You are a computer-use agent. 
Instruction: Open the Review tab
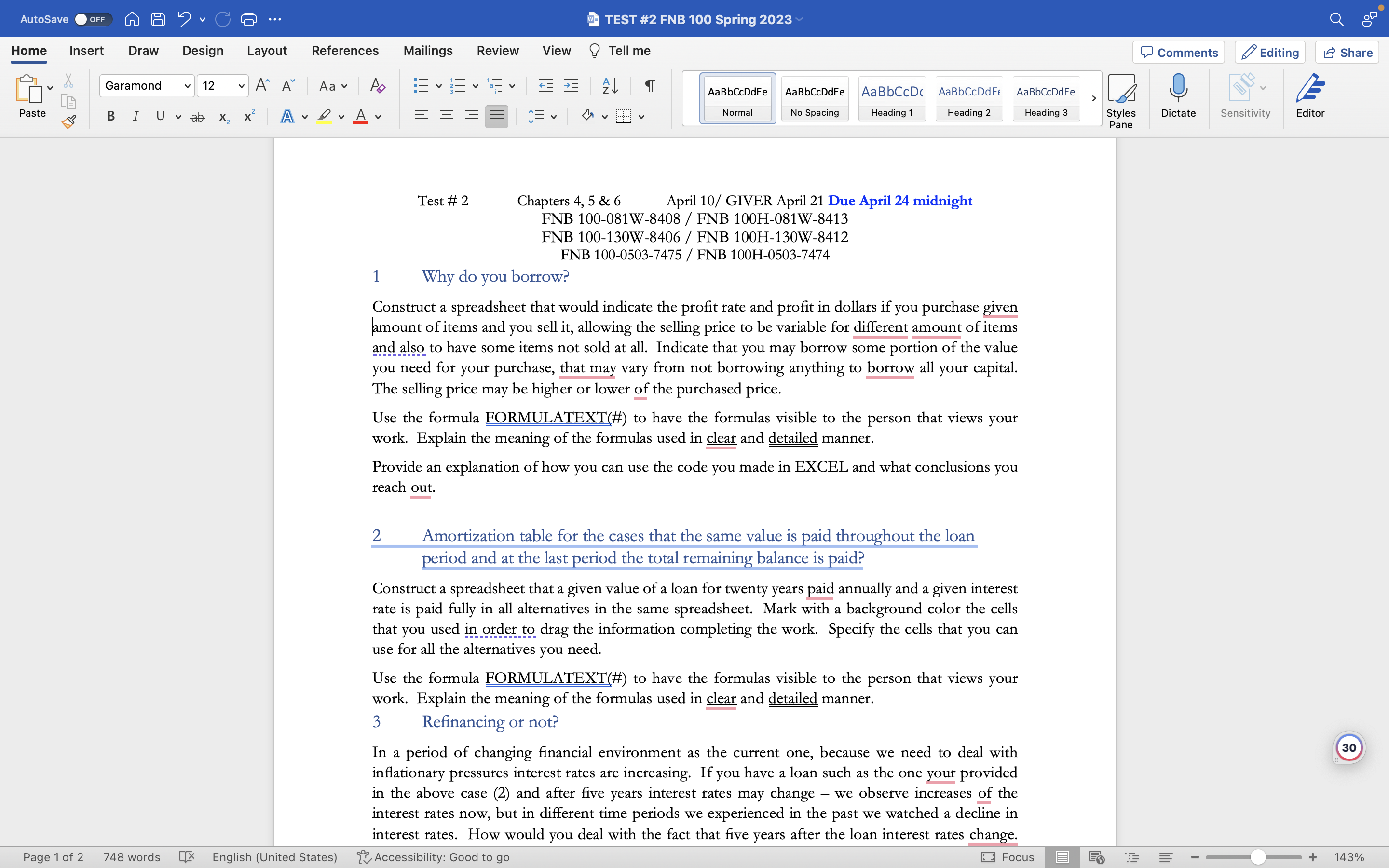497,51
